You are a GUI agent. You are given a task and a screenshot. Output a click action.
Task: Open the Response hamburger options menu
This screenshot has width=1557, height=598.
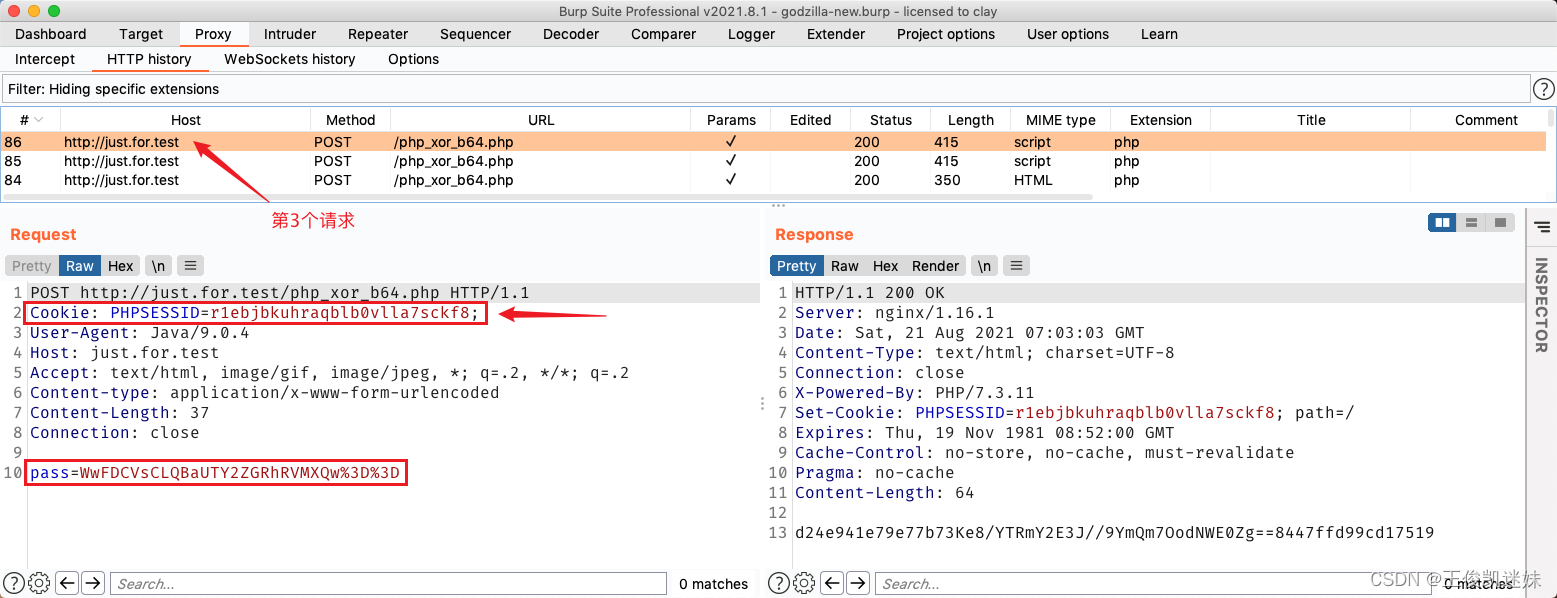[x=1017, y=266]
